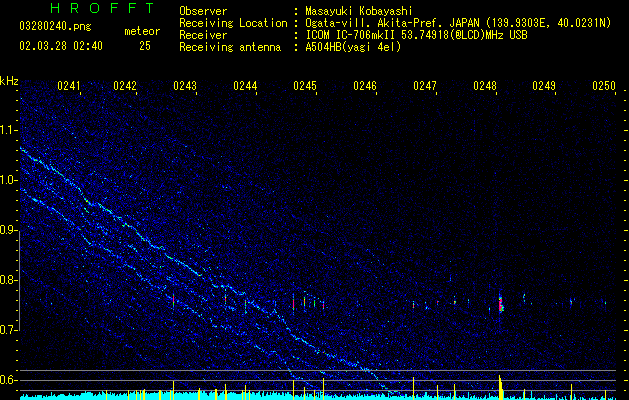The height and width of the screenshot is (400, 629).
Task: Click the 0244 time marker
Action: tap(245, 86)
